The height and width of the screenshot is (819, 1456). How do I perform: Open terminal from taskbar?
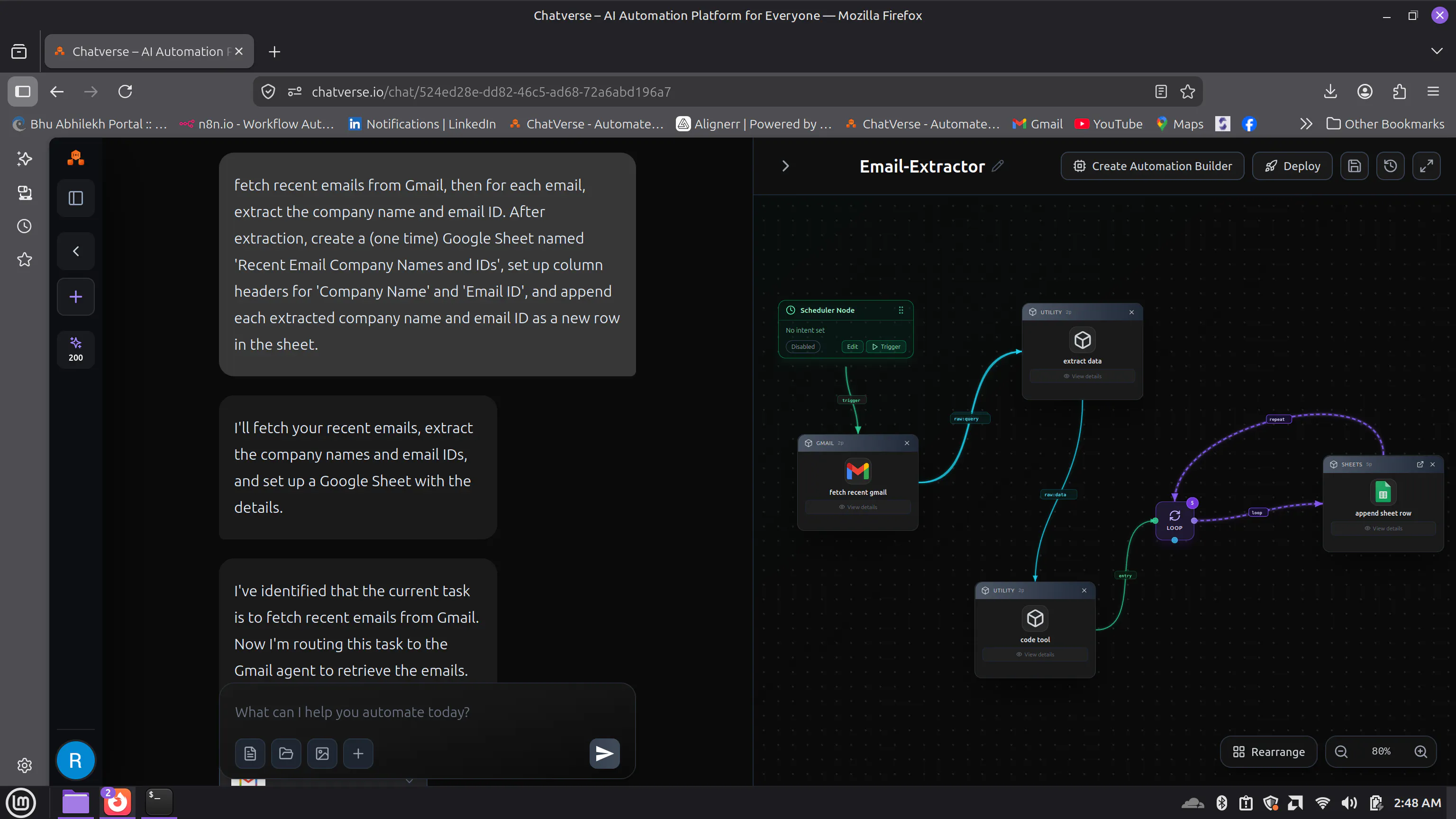click(x=159, y=802)
